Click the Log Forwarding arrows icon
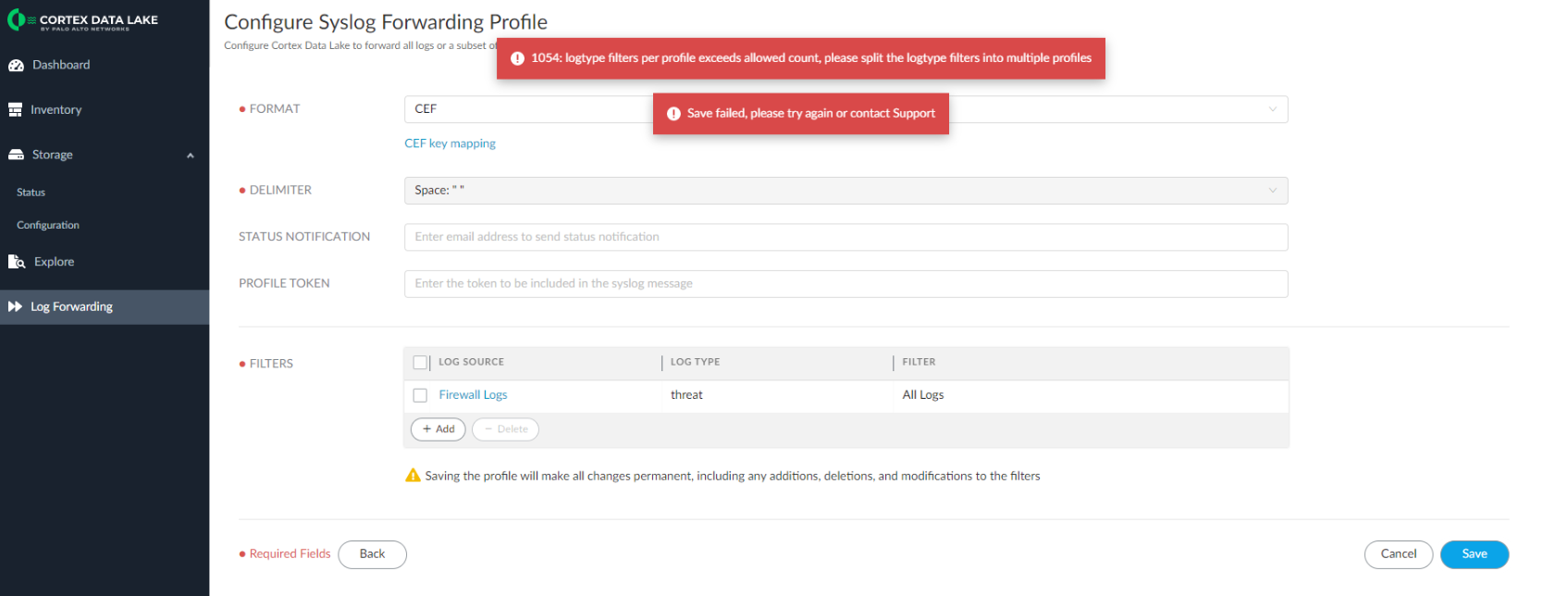The height and width of the screenshot is (596, 1568). click(x=15, y=306)
